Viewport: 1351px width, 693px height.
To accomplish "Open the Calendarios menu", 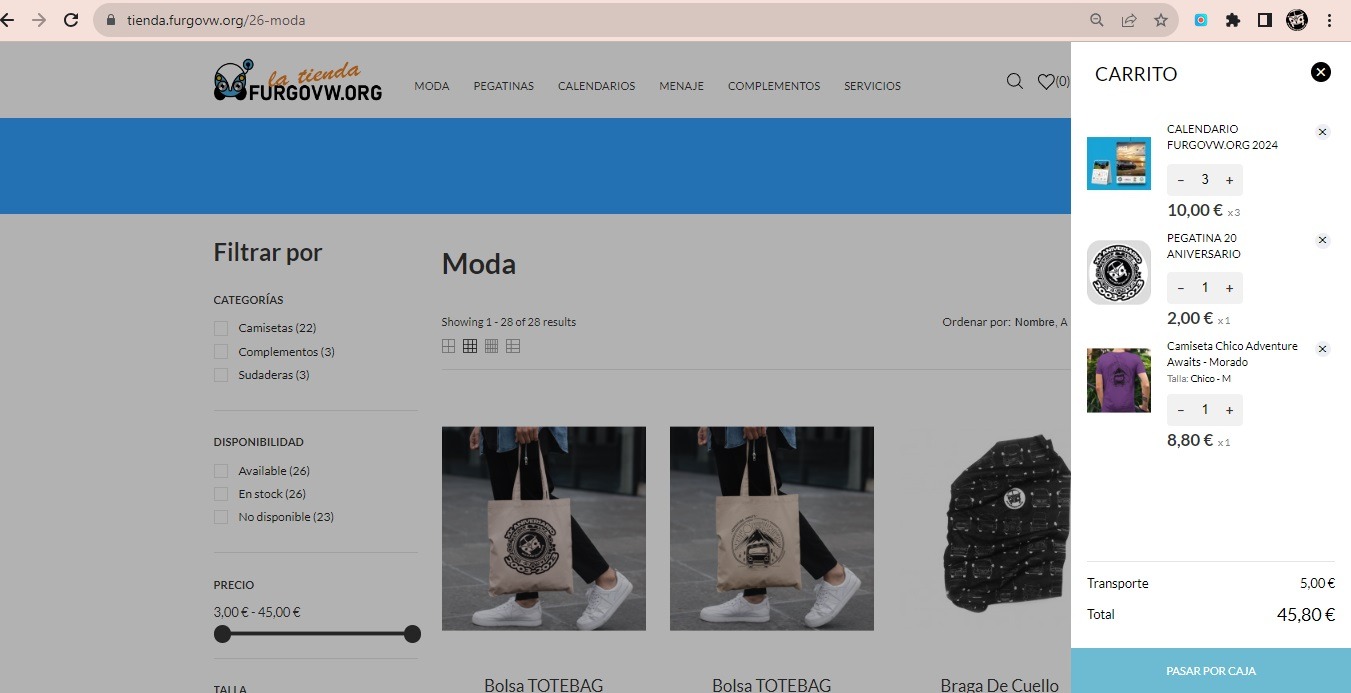I will click(597, 86).
